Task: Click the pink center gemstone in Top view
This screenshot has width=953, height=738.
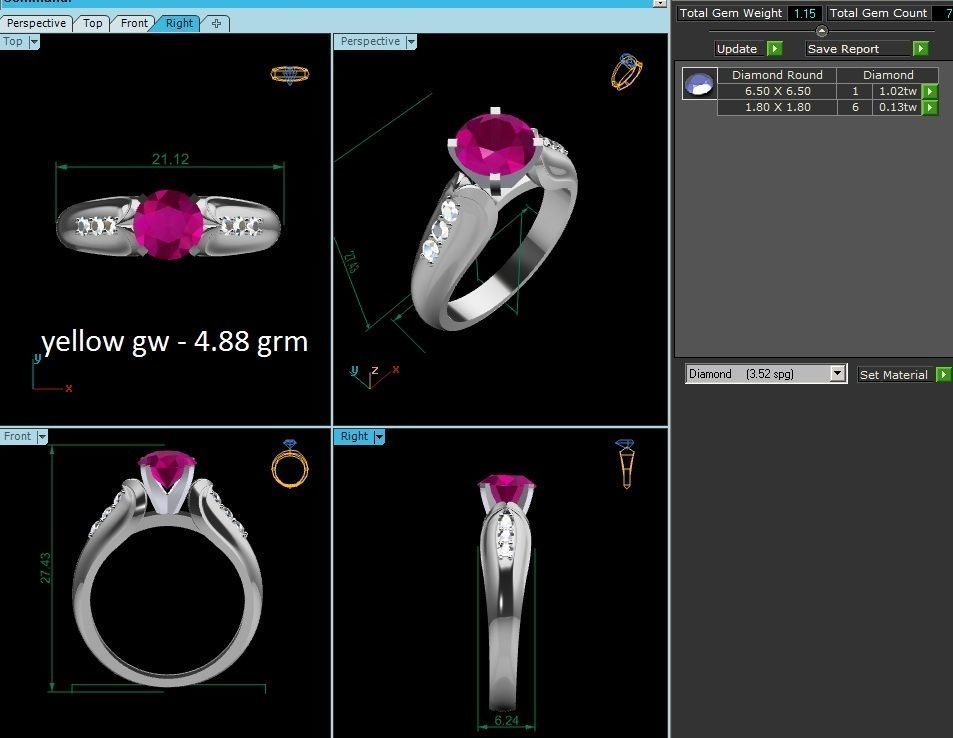Action: 168,224
